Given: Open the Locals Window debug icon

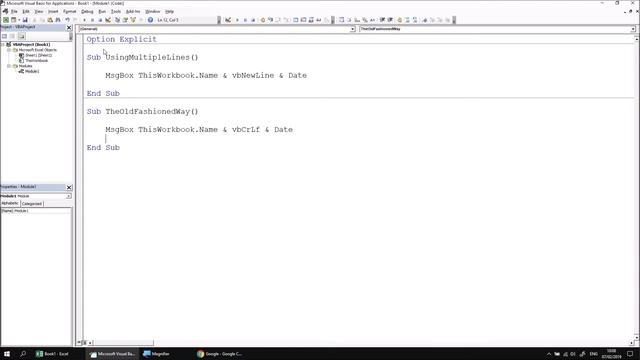Looking at the screenshot, I should click(296, 20).
